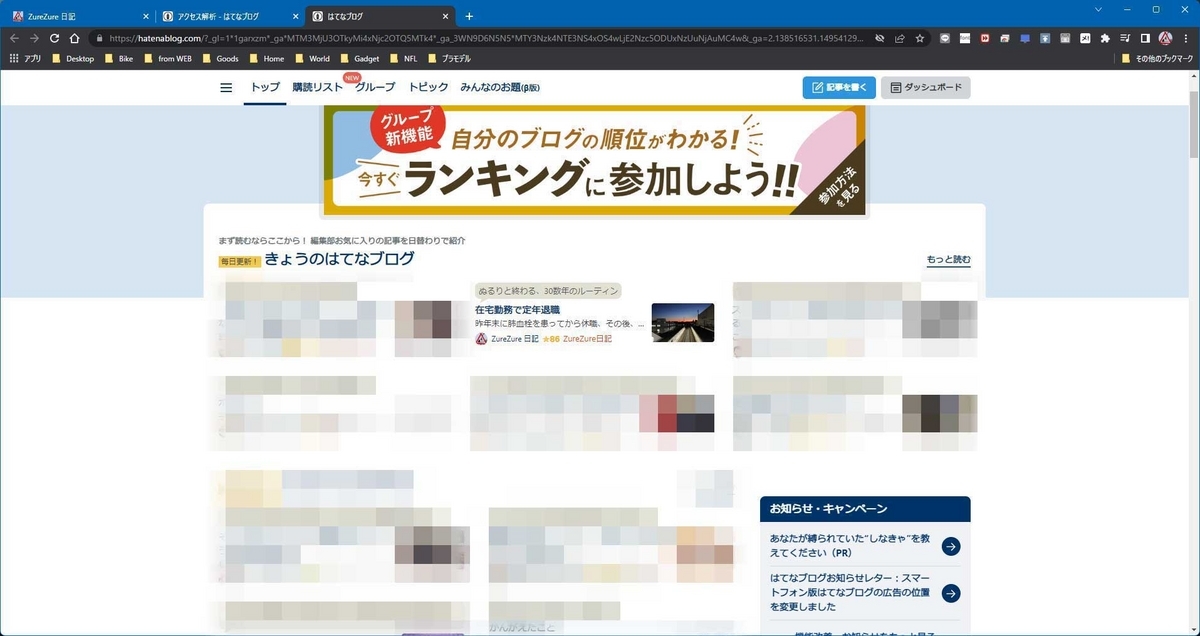Click the ぬるりと終わる、30数年のルーティン tag

click(x=549, y=291)
